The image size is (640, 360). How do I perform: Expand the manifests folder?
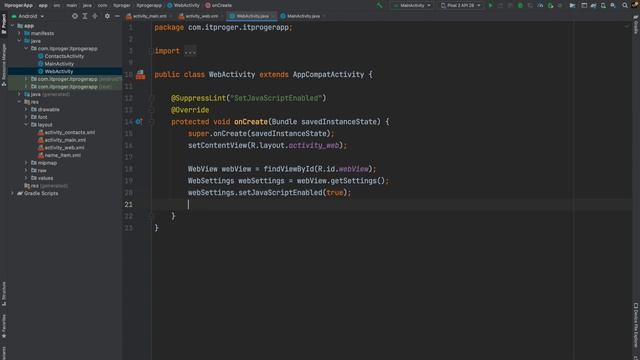19,33
